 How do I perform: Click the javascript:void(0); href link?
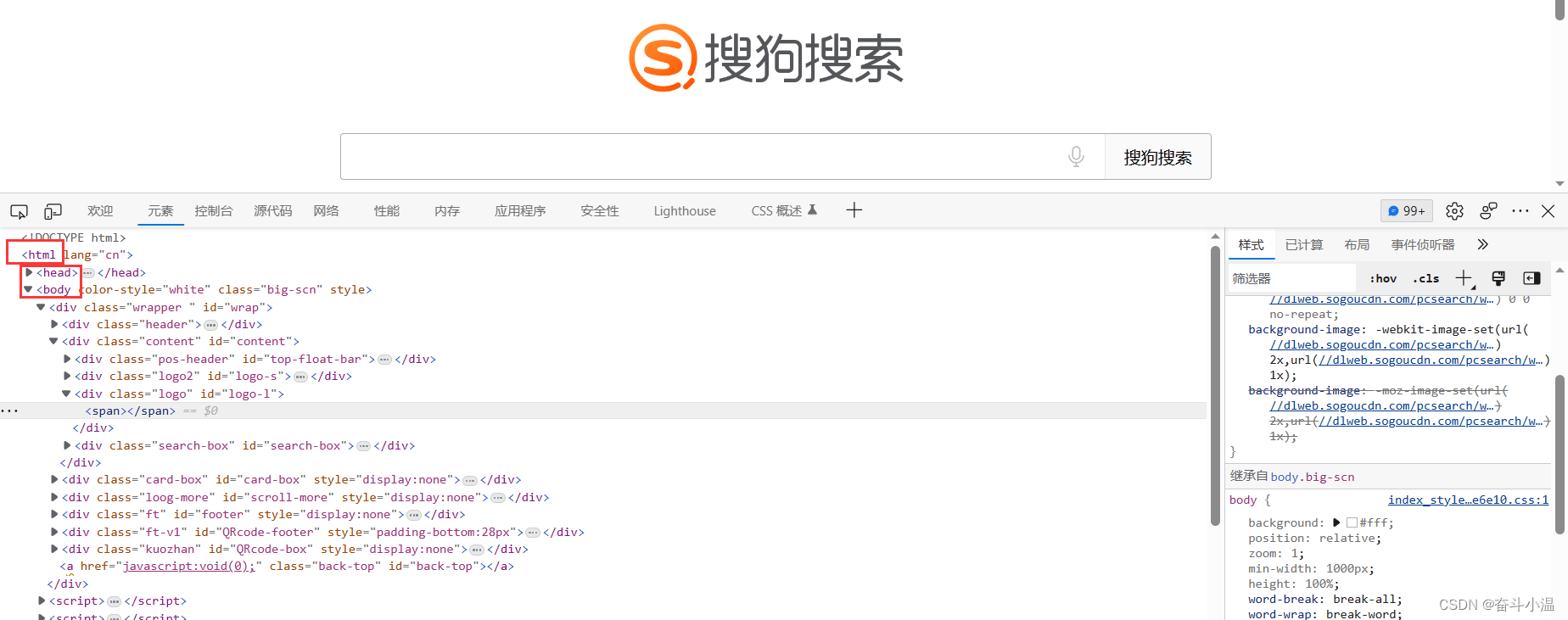click(x=188, y=566)
